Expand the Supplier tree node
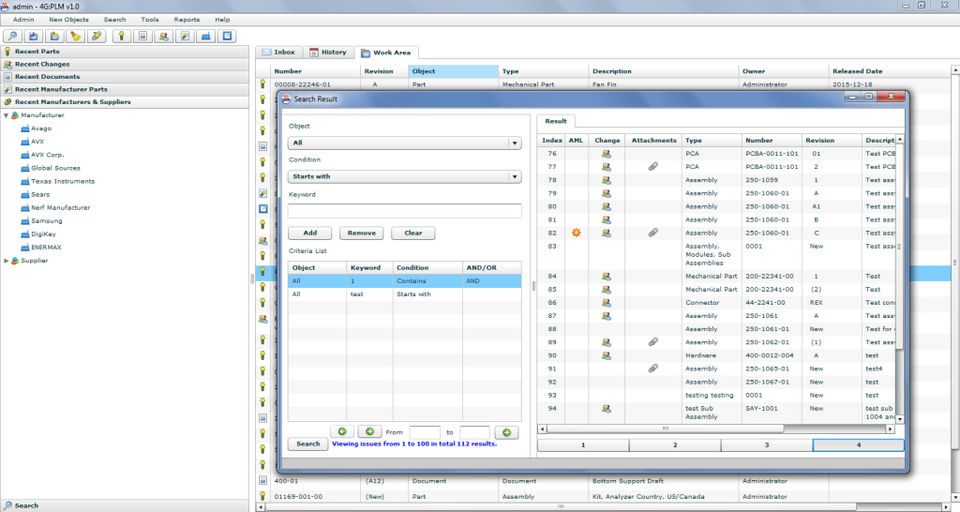 point(6,261)
